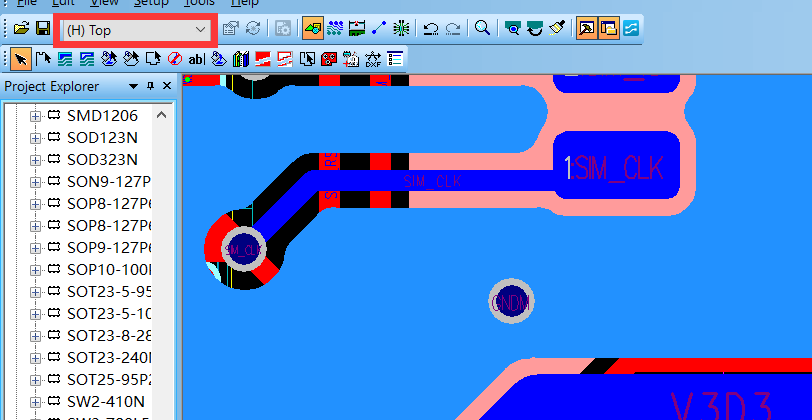Toggle the Project Explorer window button
This screenshot has height=420, width=812.
(609, 28)
